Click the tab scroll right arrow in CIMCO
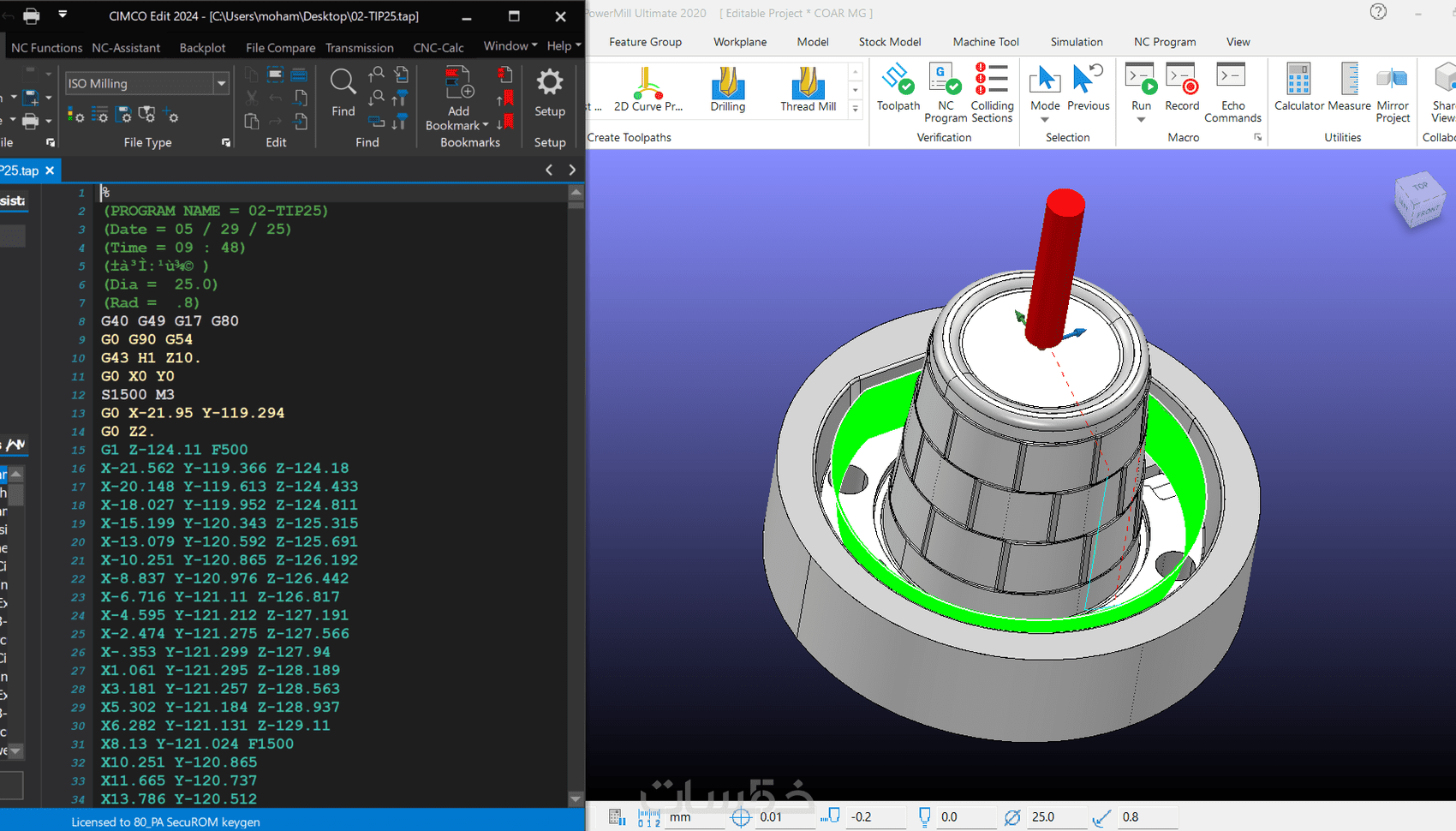The image size is (1456, 831). [572, 170]
